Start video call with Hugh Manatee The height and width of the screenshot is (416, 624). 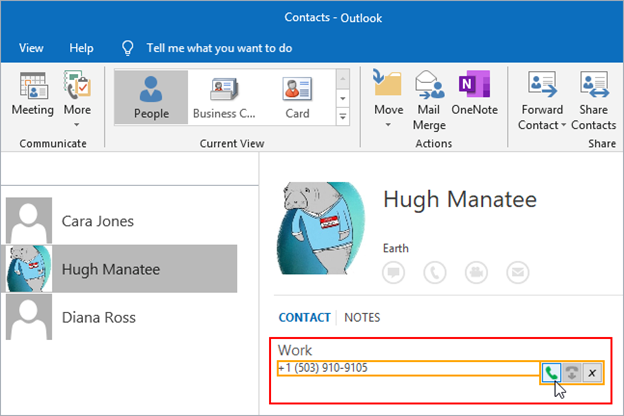click(x=476, y=272)
